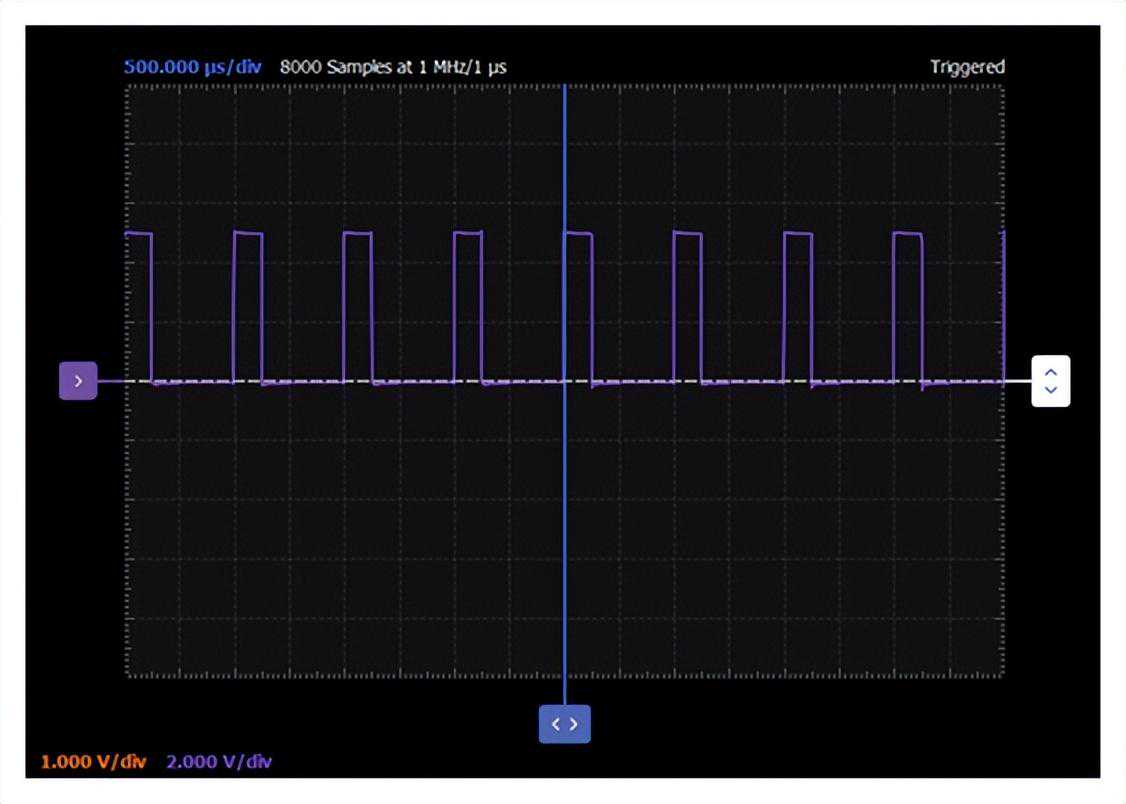Click top of second pulse from the left
1126x804 pixels.
click(247, 233)
